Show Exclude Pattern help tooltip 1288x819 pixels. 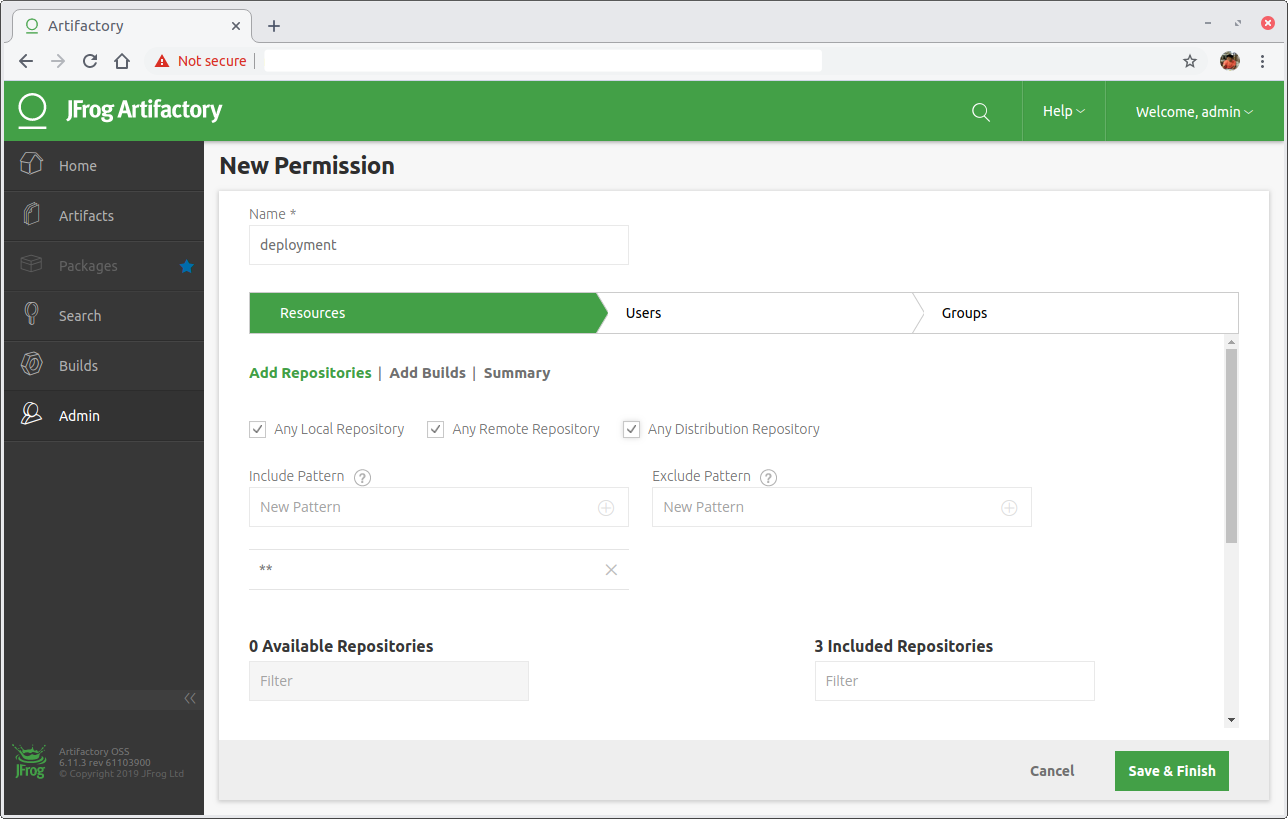tap(769, 477)
